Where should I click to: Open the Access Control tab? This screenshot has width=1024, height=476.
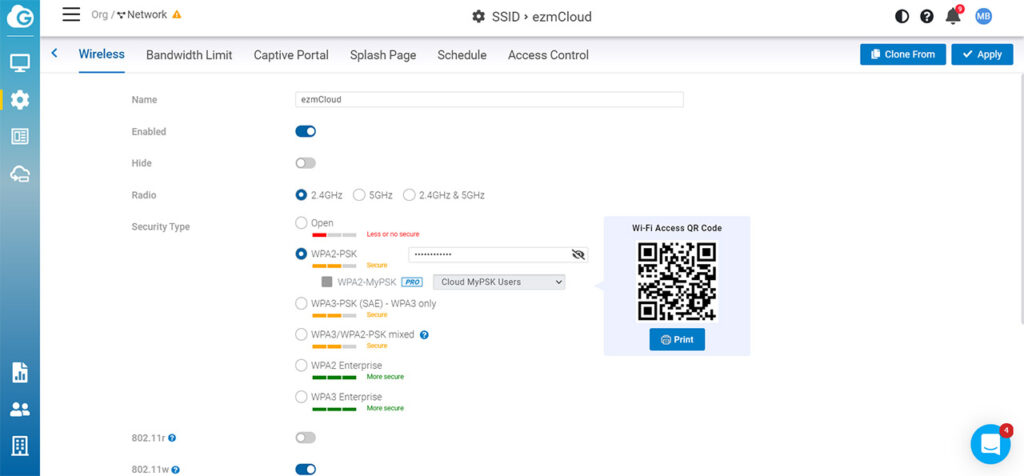pyautogui.click(x=548, y=55)
